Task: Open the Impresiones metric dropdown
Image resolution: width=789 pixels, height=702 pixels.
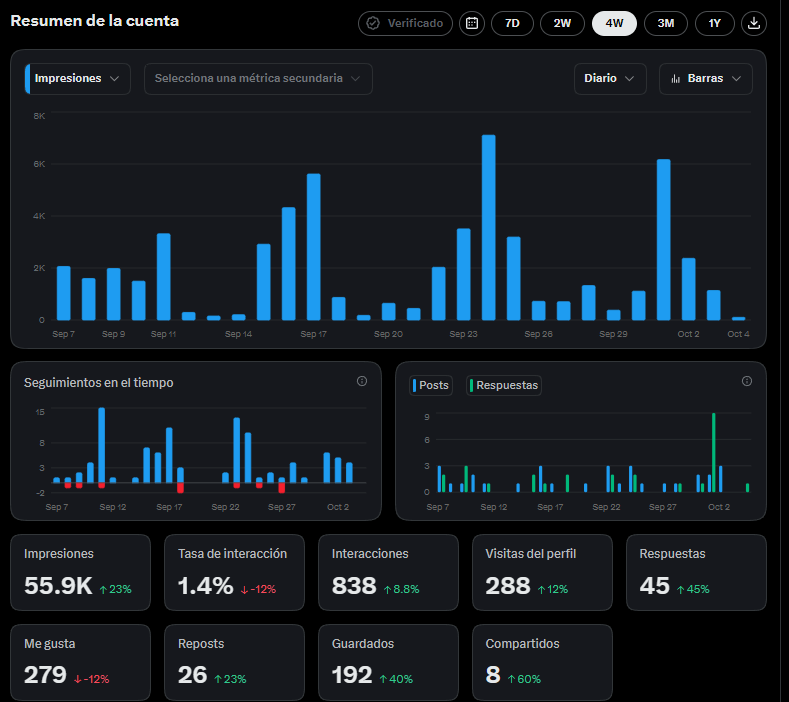Action: (78, 79)
